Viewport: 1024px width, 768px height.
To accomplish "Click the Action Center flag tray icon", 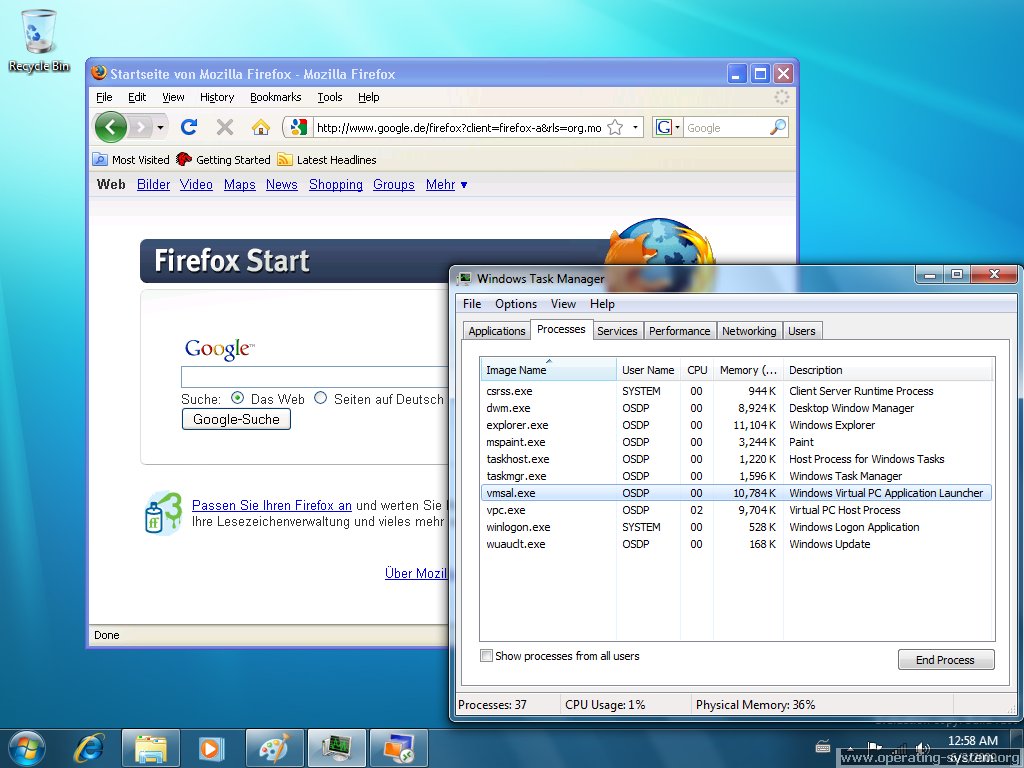I will pyautogui.click(x=874, y=748).
